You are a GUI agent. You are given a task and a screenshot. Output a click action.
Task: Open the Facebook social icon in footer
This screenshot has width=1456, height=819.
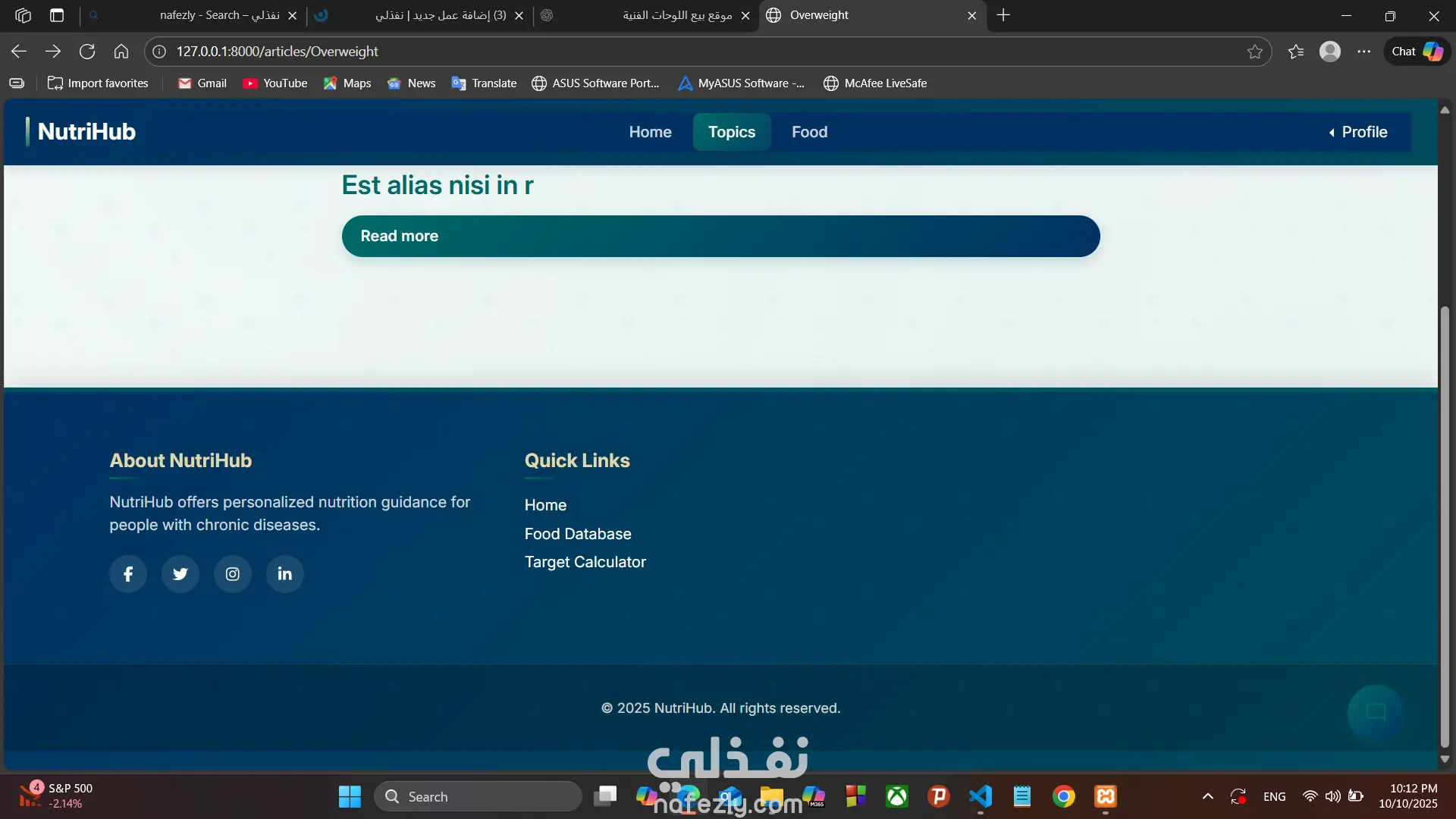(128, 574)
